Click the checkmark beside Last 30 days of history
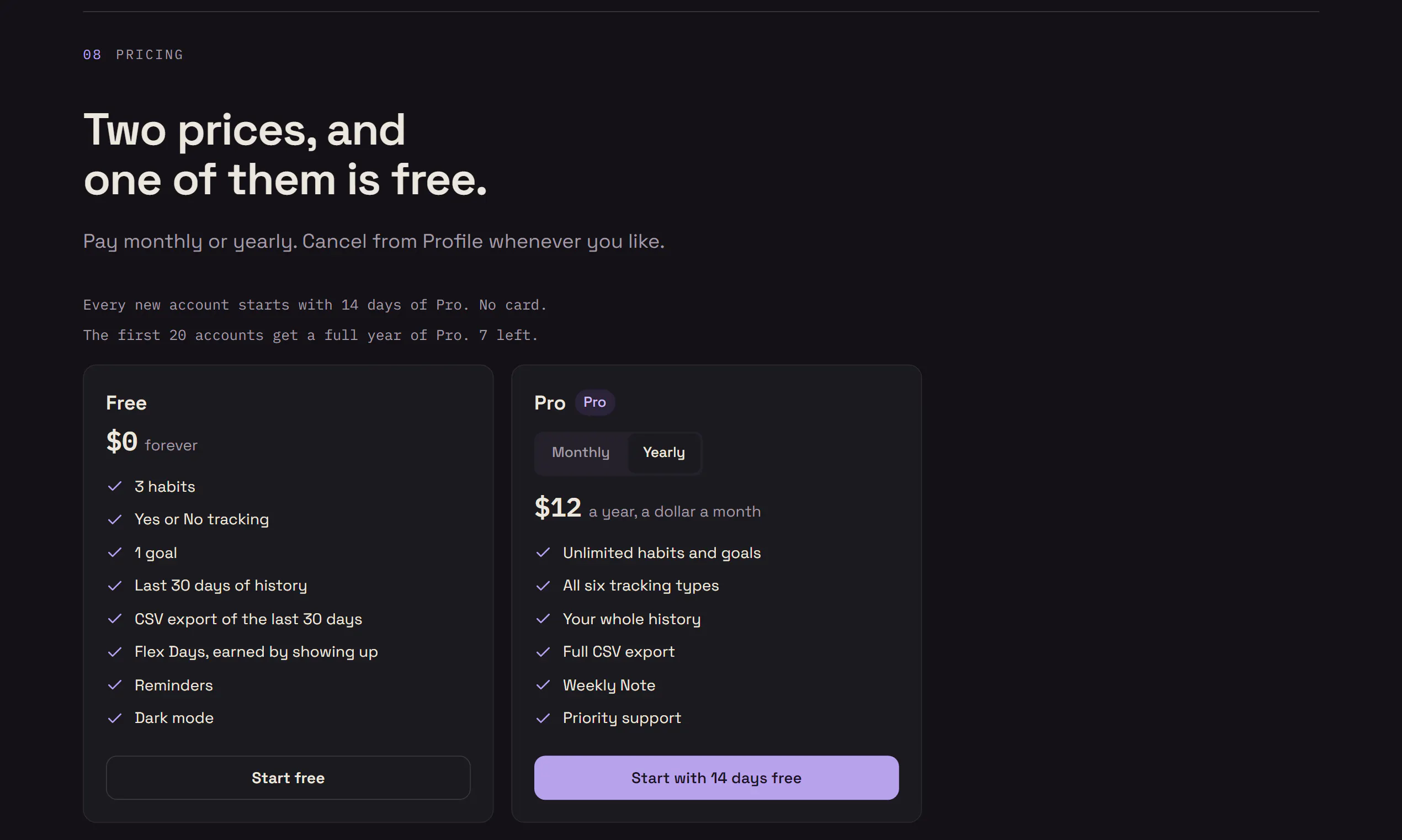 [x=115, y=585]
